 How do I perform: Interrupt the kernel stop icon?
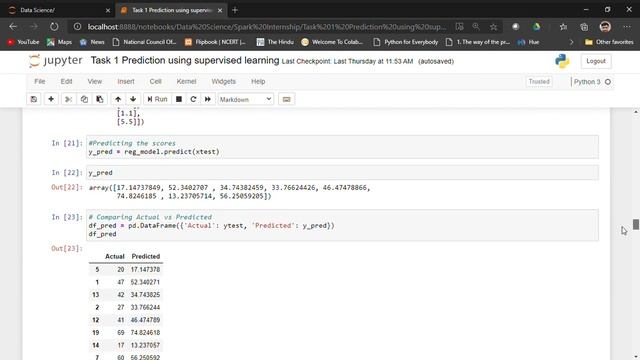tap(179, 99)
